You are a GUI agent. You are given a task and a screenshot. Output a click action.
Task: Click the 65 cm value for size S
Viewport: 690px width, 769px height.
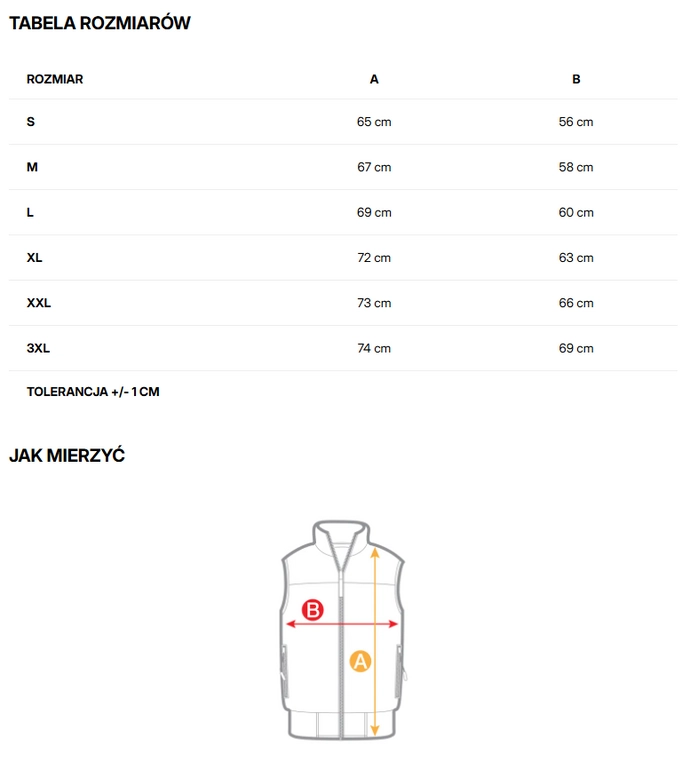click(x=374, y=122)
